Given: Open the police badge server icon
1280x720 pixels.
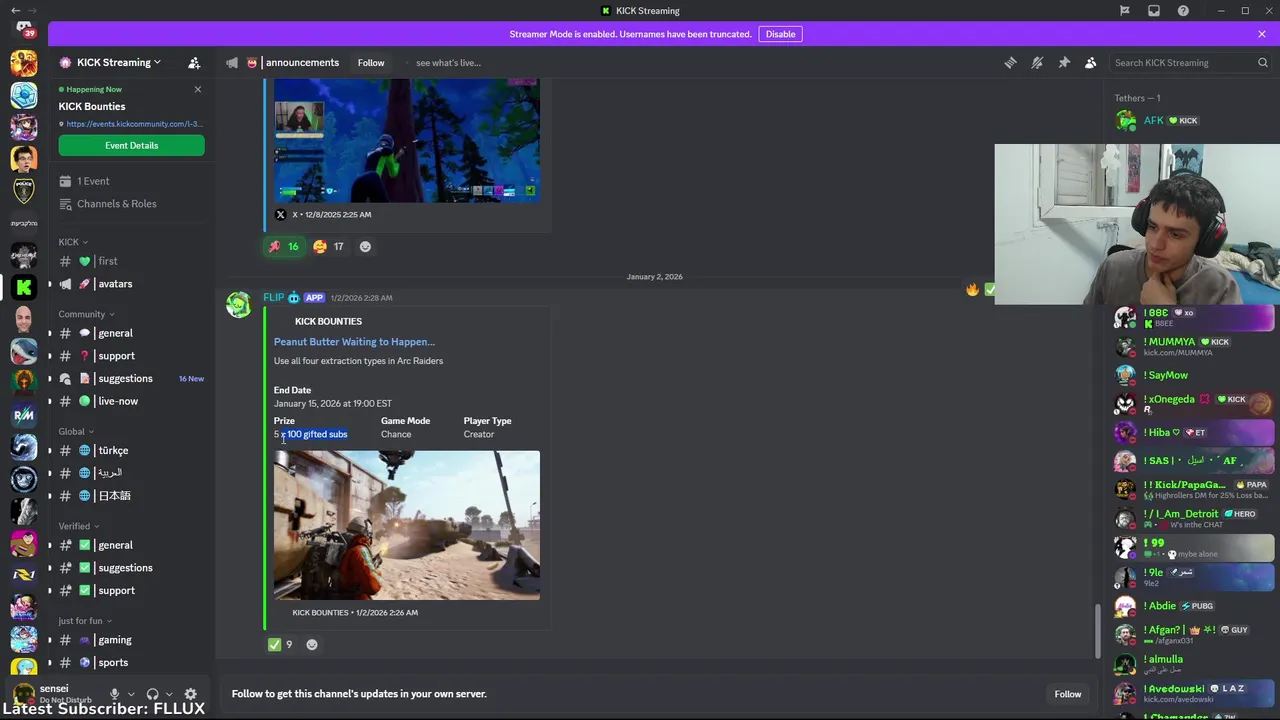Looking at the screenshot, I should coord(24,191).
